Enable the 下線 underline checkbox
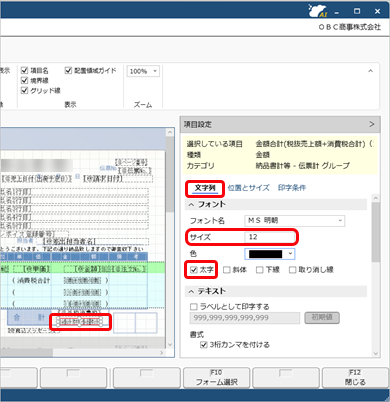The height and width of the screenshot is (402, 390). tap(260, 270)
